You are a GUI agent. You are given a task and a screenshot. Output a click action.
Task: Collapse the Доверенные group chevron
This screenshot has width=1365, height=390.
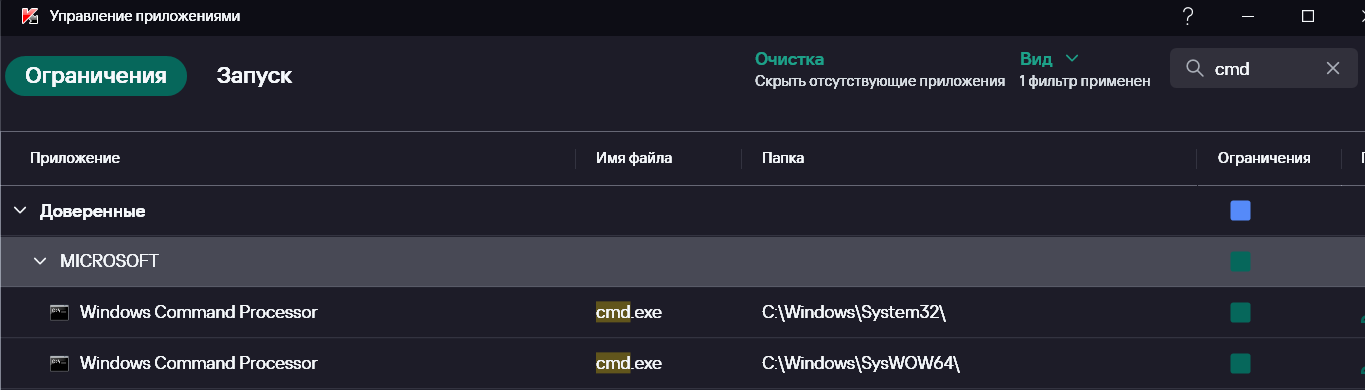coord(20,211)
